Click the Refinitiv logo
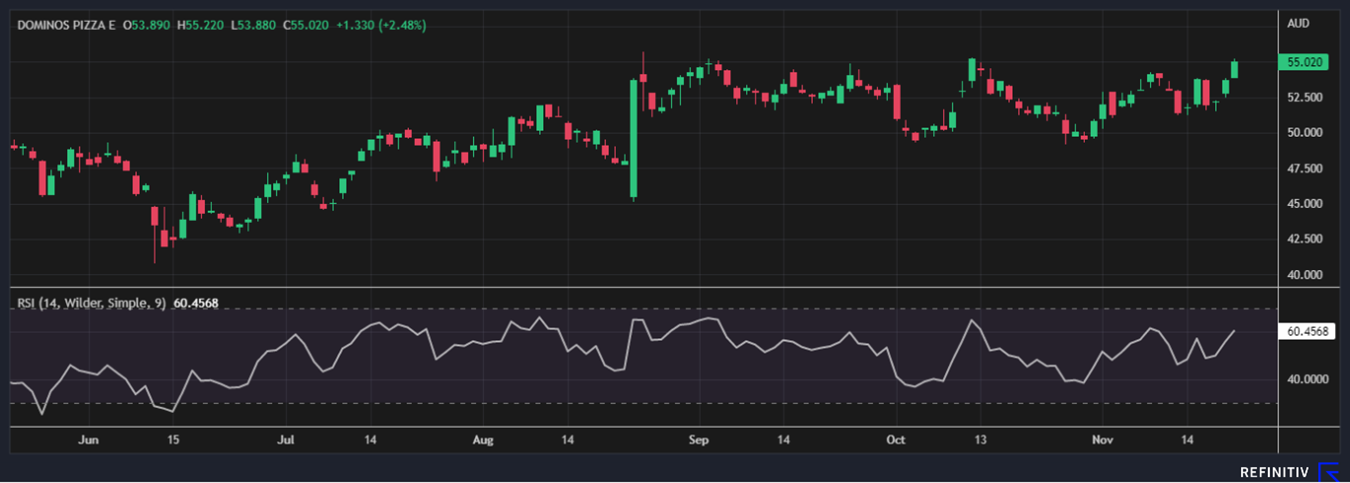 [x=1289, y=471]
